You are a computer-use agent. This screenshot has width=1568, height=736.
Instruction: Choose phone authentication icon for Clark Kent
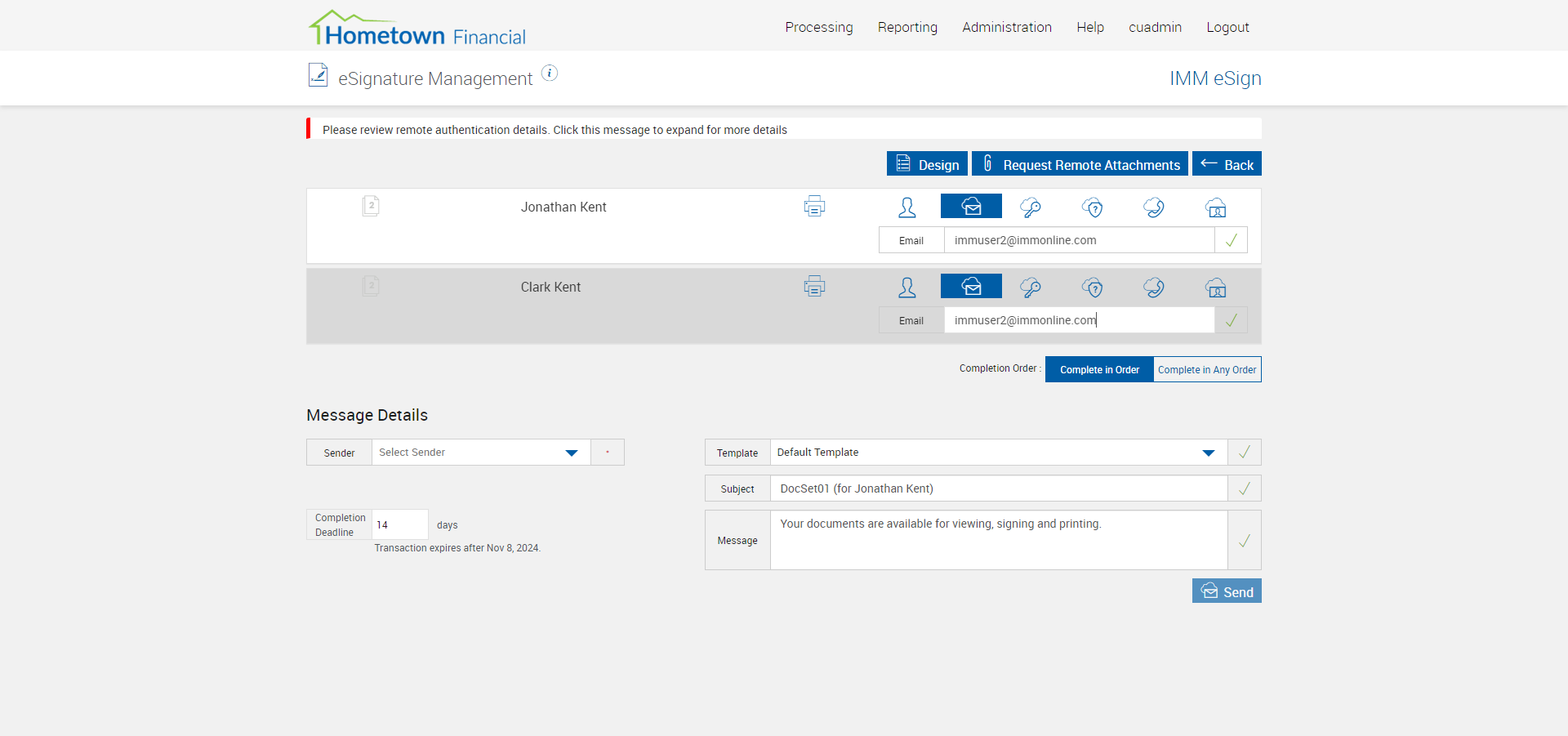pyautogui.click(x=1154, y=288)
